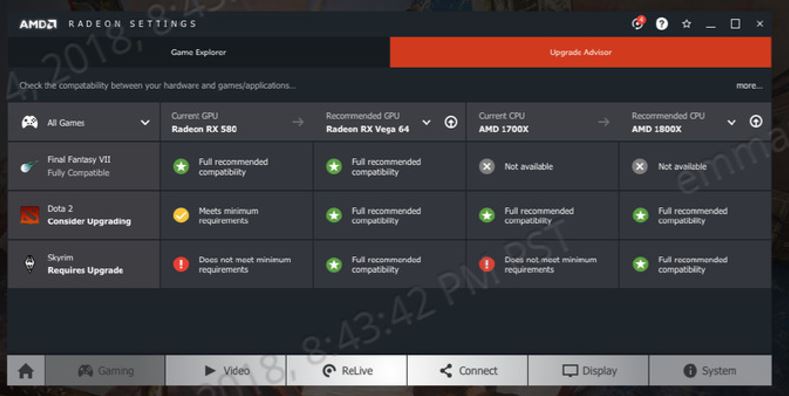Viewport: 789px width, 396px height.
Task: Click the favorites star icon in title bar
Action: click(x=686, y=24)
